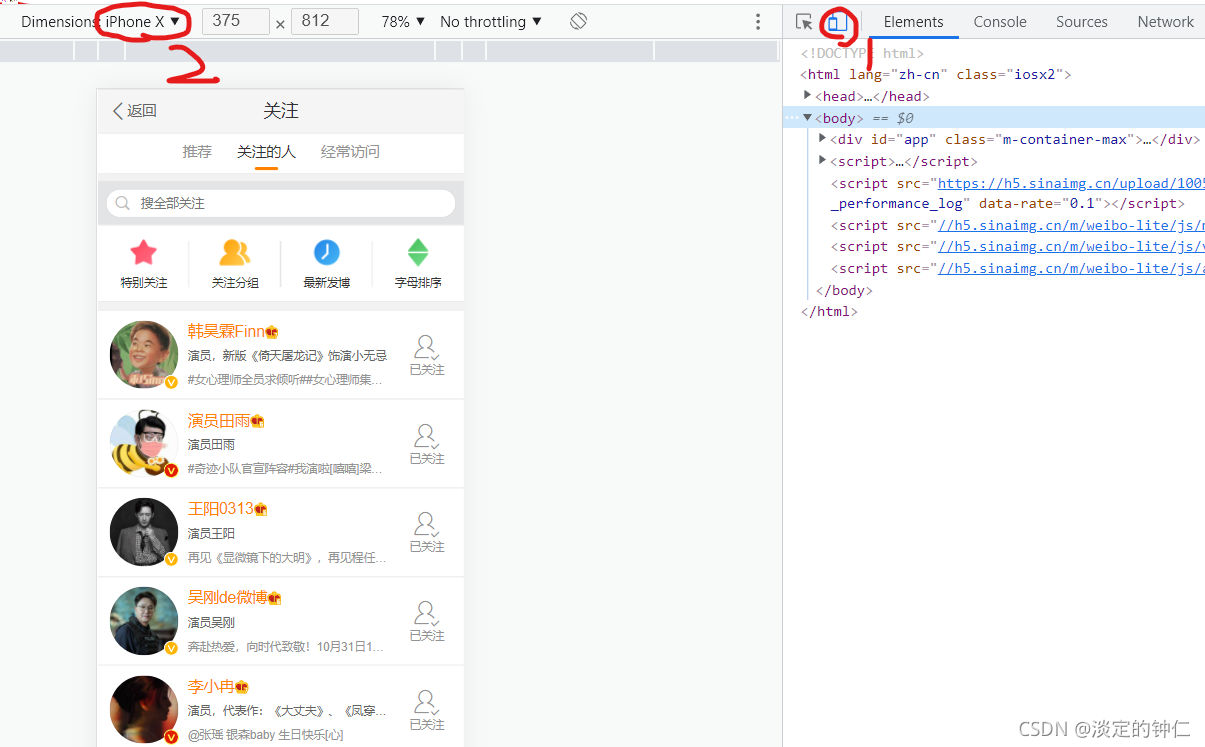The image size is (1205, 747).
Task: Click the viewport breakpoint bar under device toolbar
Action: pyautogui.click(x=390, y=51)
